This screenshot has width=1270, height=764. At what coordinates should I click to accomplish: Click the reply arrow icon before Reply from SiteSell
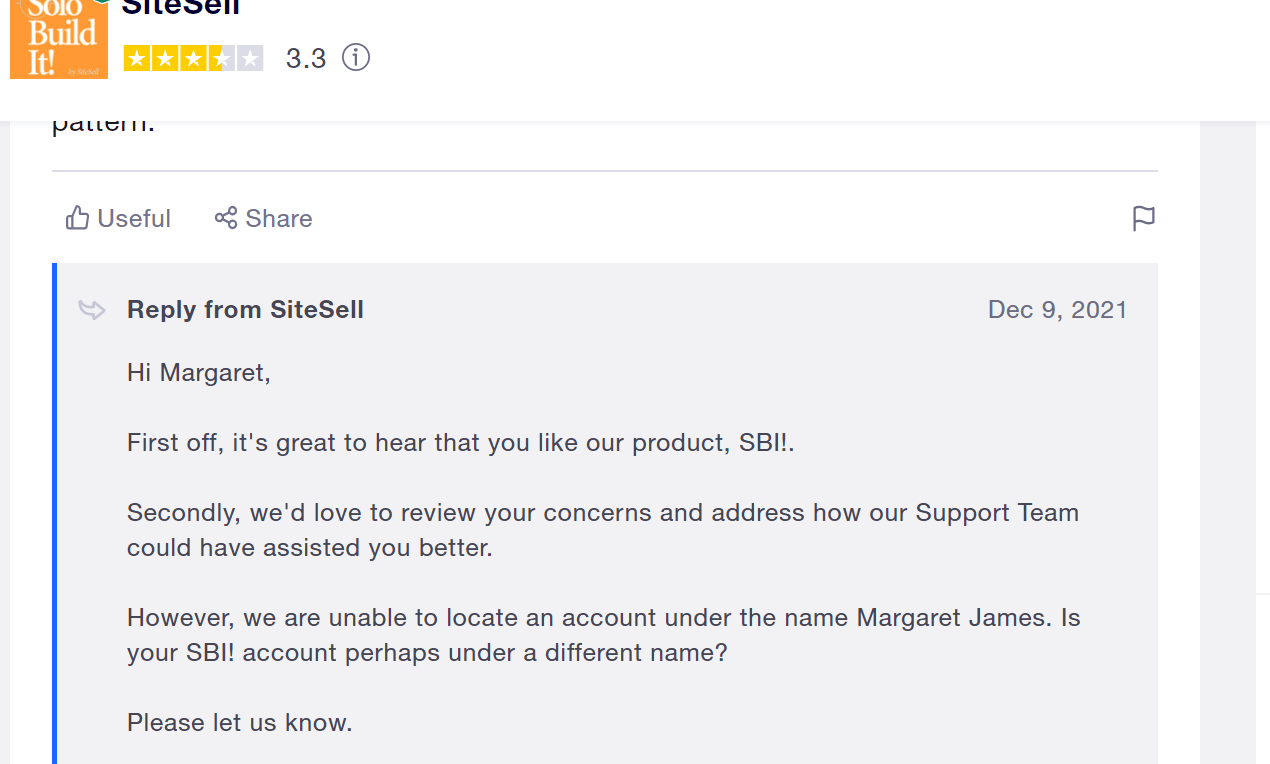click(x=92, y=310)
